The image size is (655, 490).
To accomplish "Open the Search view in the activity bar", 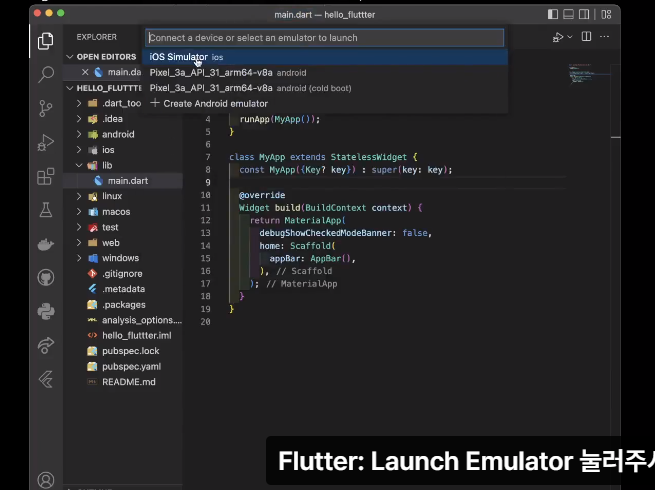I will click(46, 74).
